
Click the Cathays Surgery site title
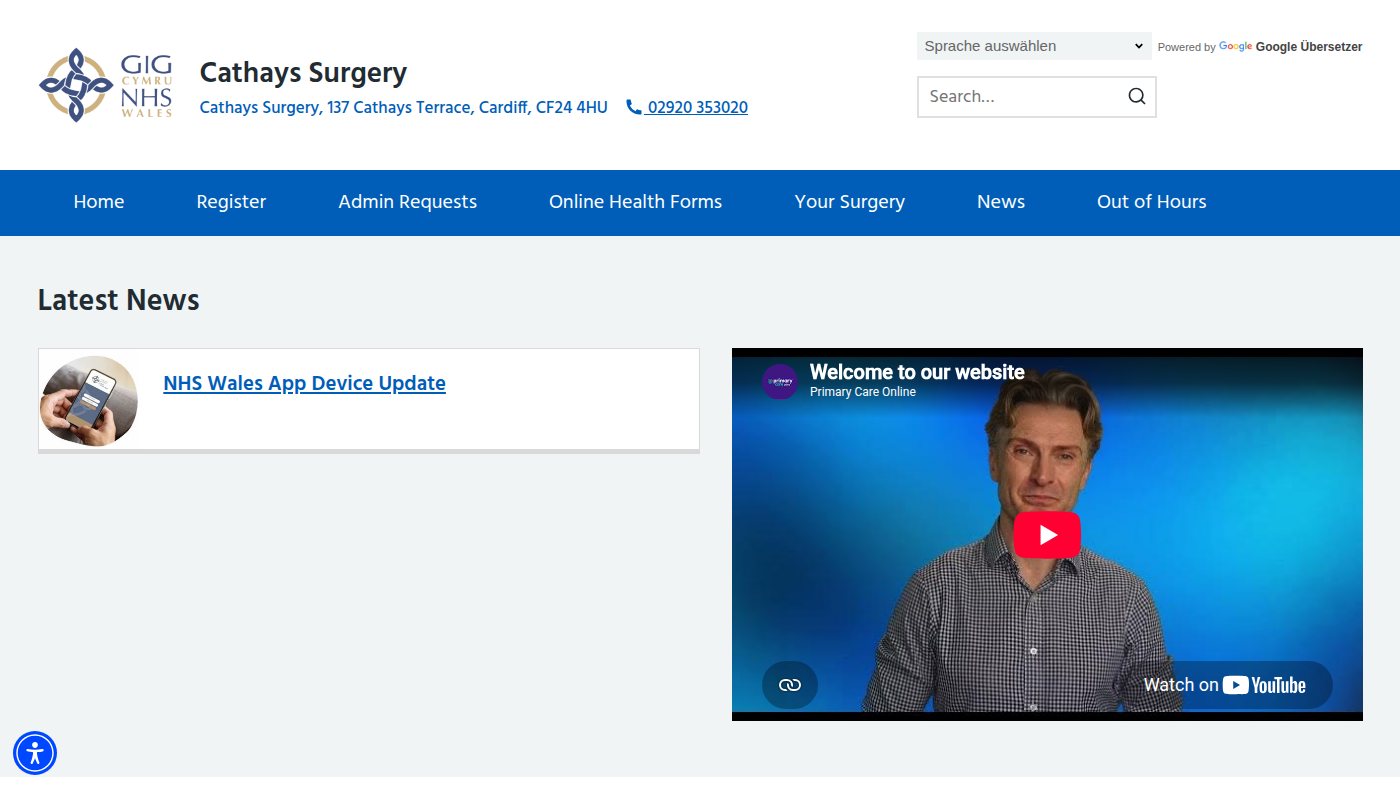[x=303, y=73]
